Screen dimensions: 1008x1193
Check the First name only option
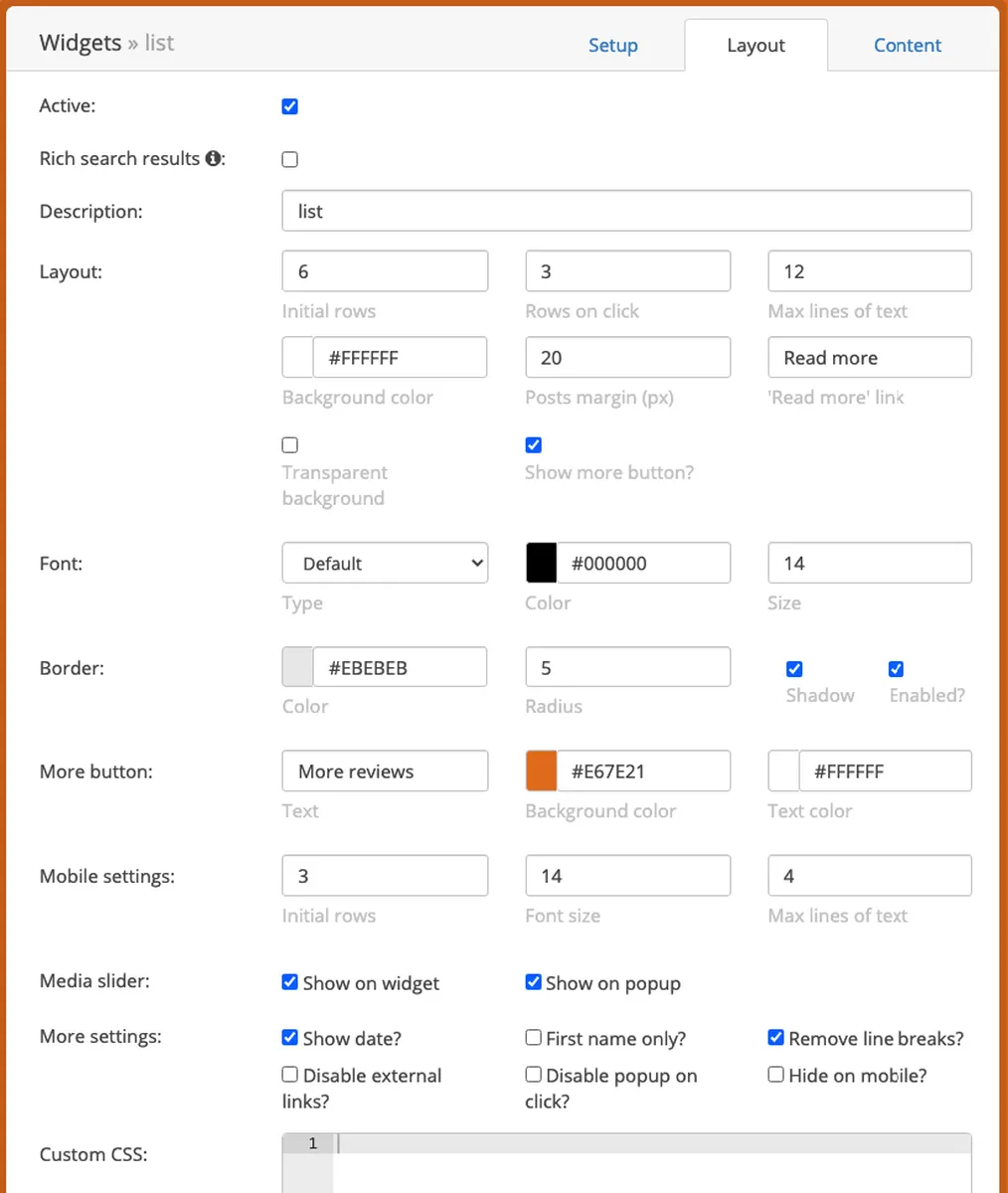[534, 1038]
